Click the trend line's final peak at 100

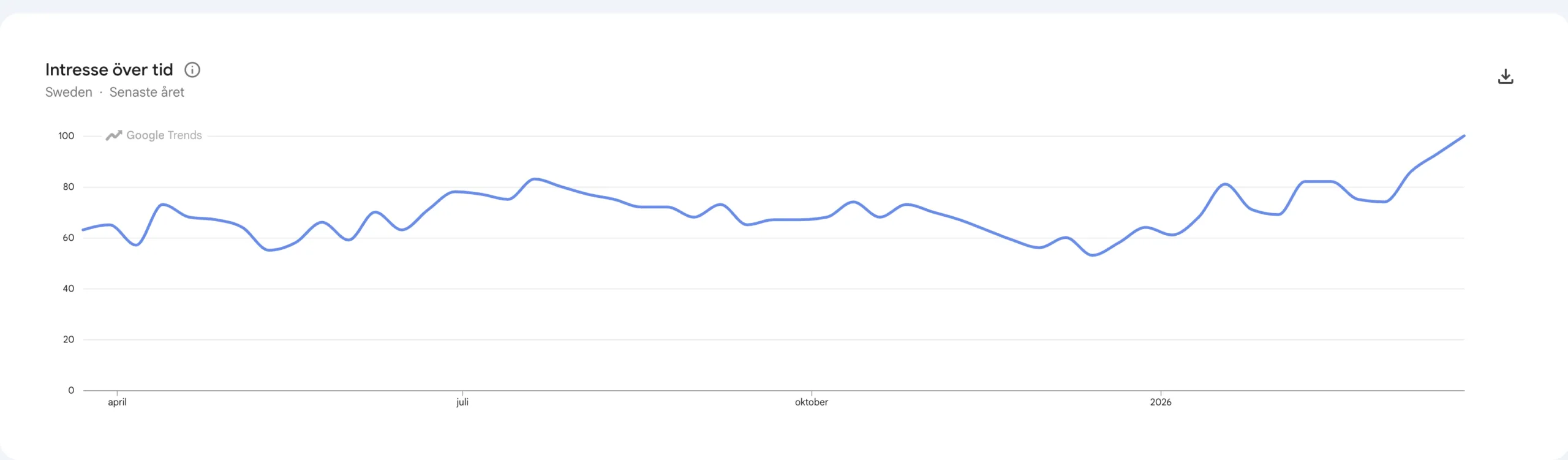1463,136
